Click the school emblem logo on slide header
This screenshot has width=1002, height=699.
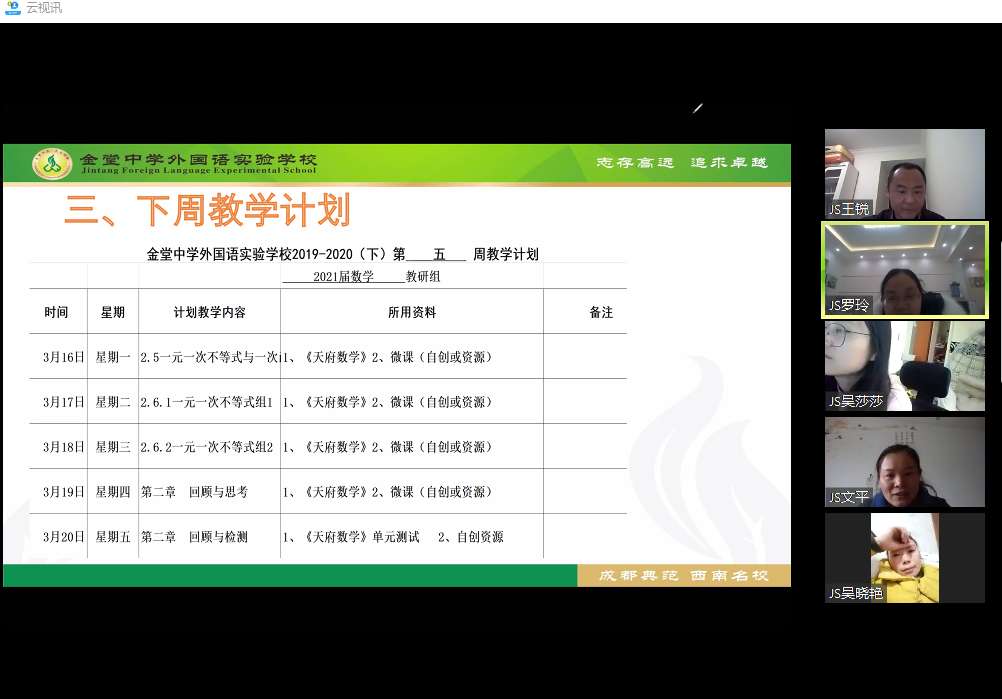[x=52, y=162]
